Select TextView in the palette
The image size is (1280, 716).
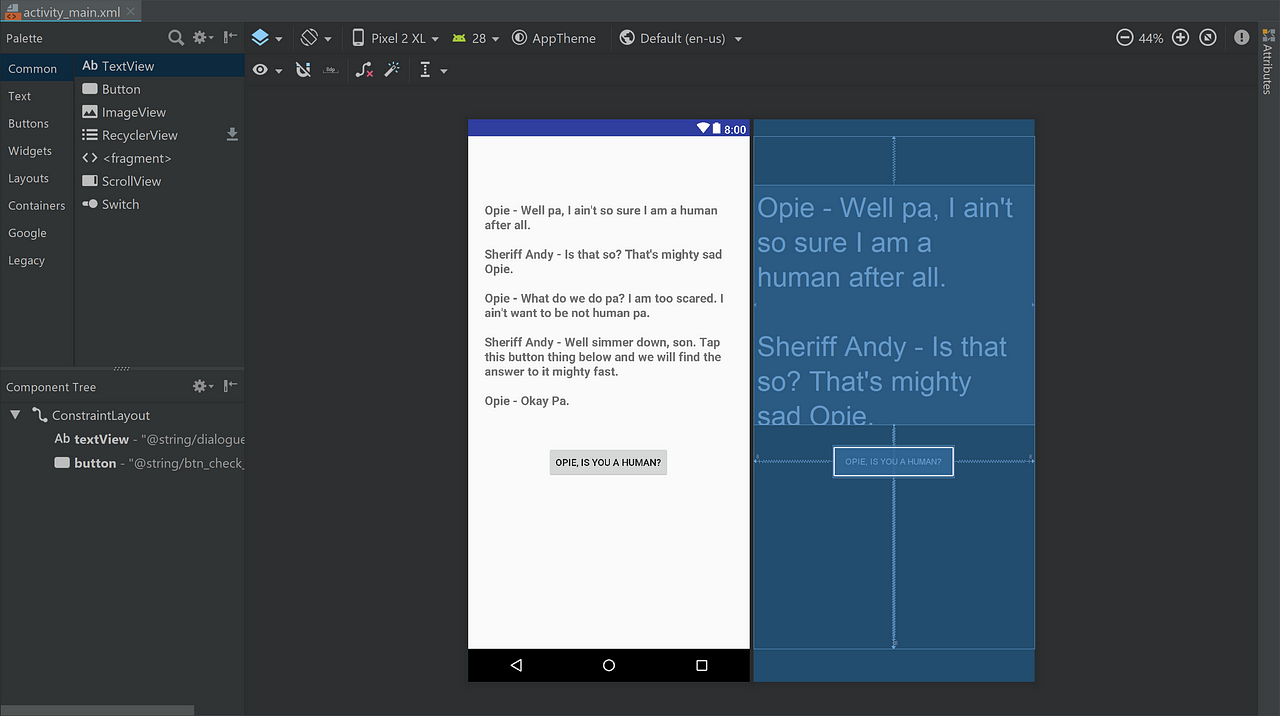pos(160,66)
